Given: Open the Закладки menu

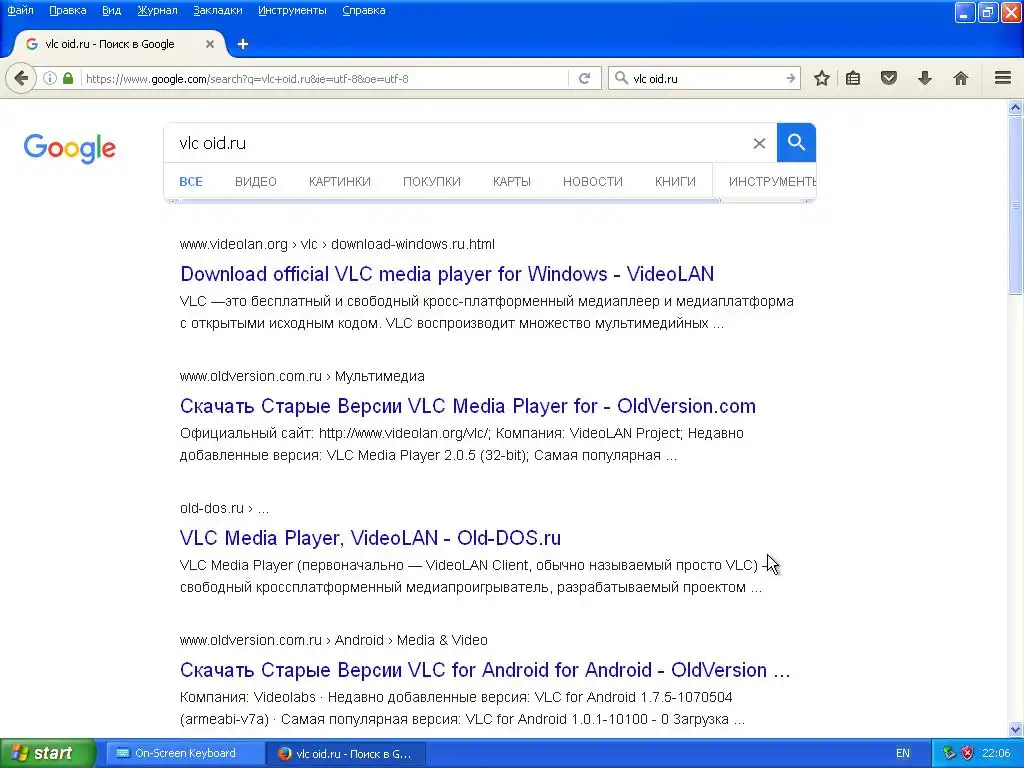Looking at the screenshot, I should pos(217,10).
